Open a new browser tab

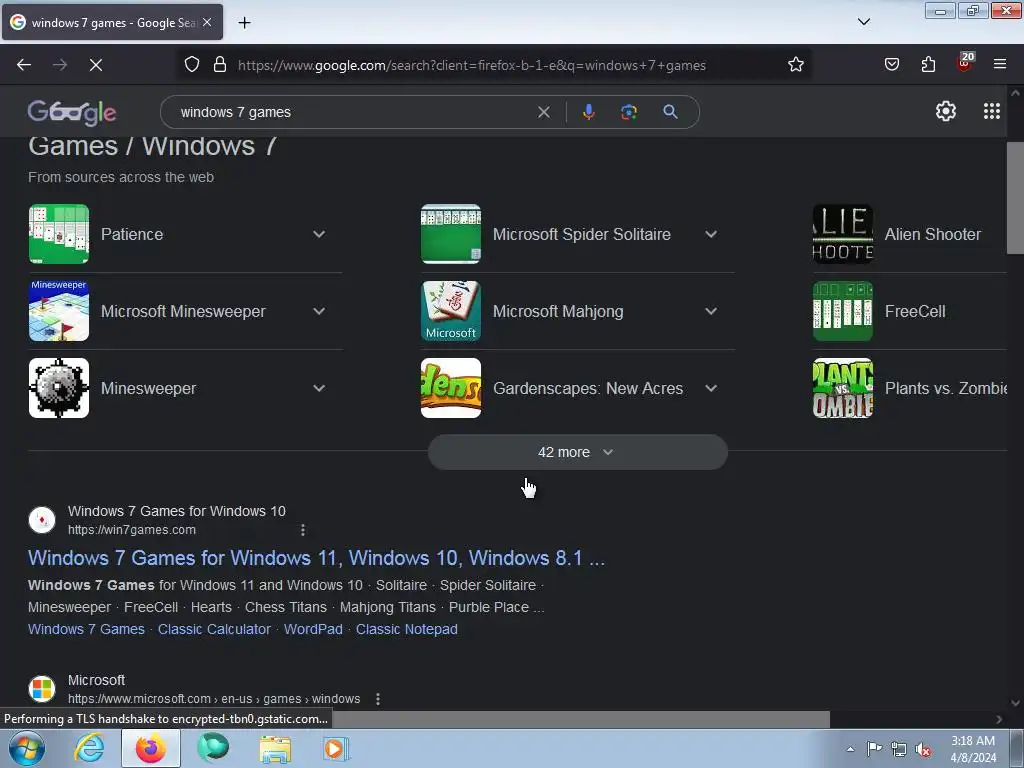(x=244, y=23)
